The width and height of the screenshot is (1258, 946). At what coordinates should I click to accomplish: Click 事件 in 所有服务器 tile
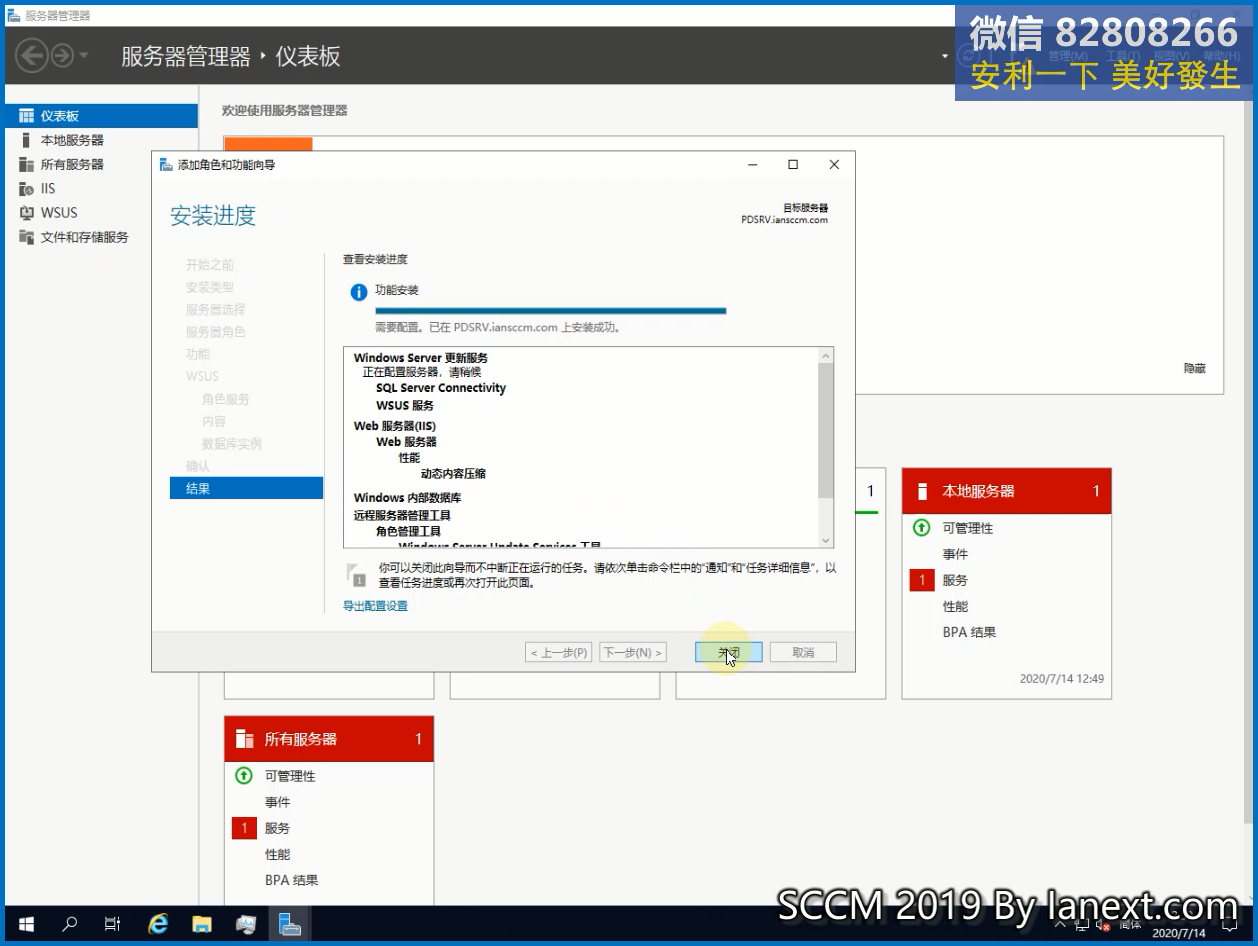[x=277, y=802]
